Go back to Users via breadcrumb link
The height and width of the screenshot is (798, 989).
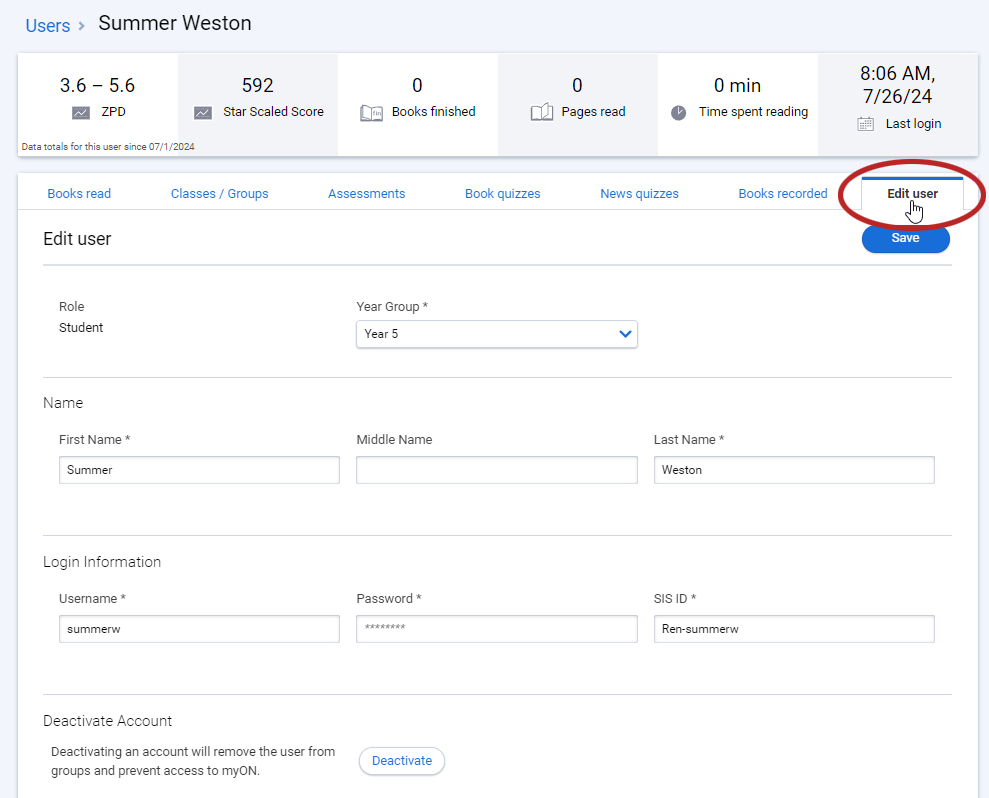click(x=47, y=26)
